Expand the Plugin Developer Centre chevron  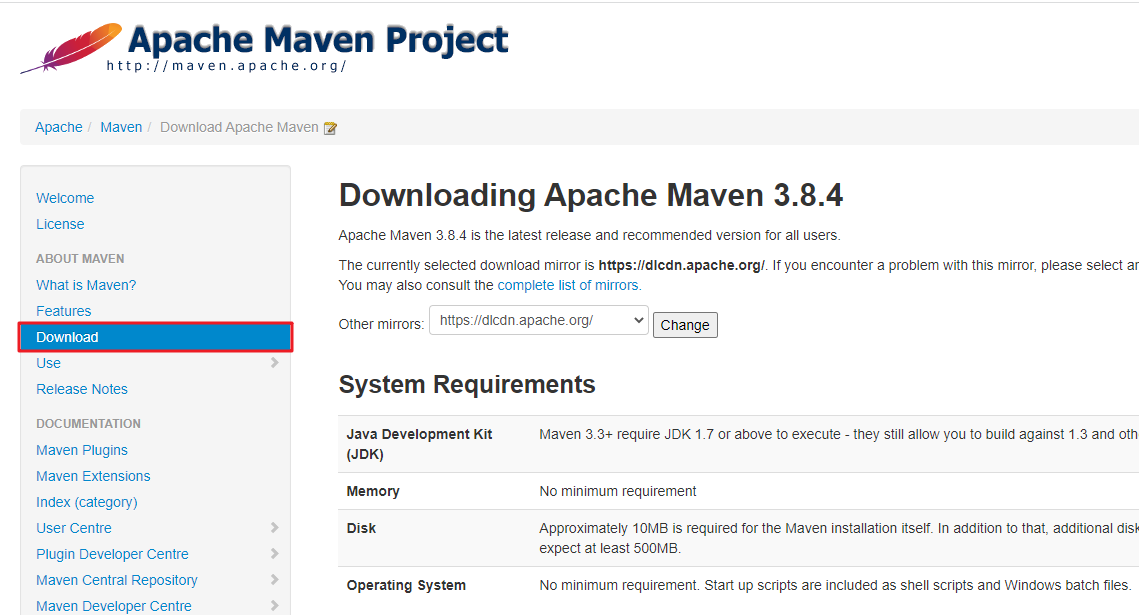point(275,553)
